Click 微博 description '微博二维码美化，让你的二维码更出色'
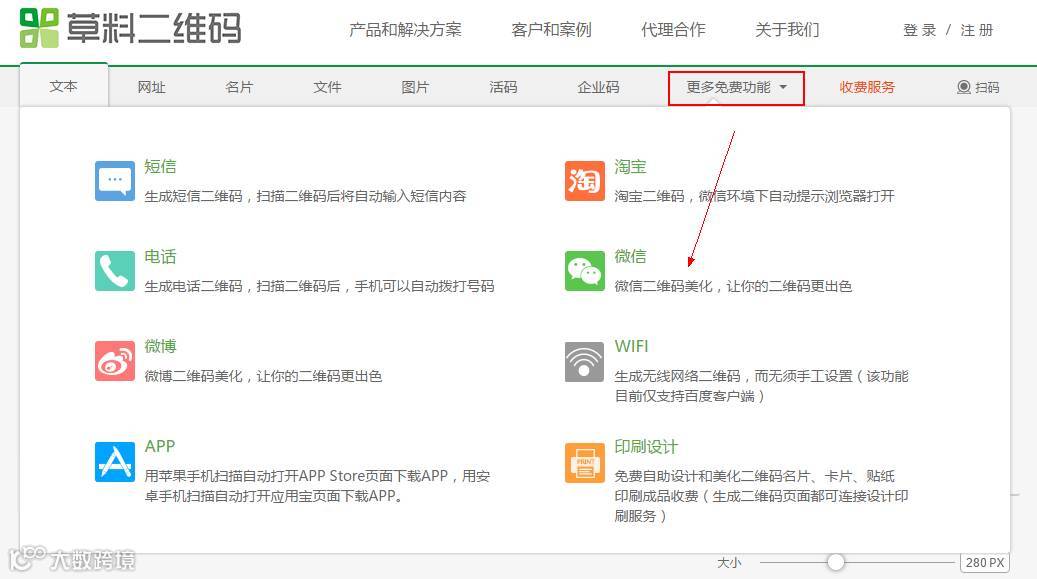This screenshot has height=579, width=1037. point(263,377)
